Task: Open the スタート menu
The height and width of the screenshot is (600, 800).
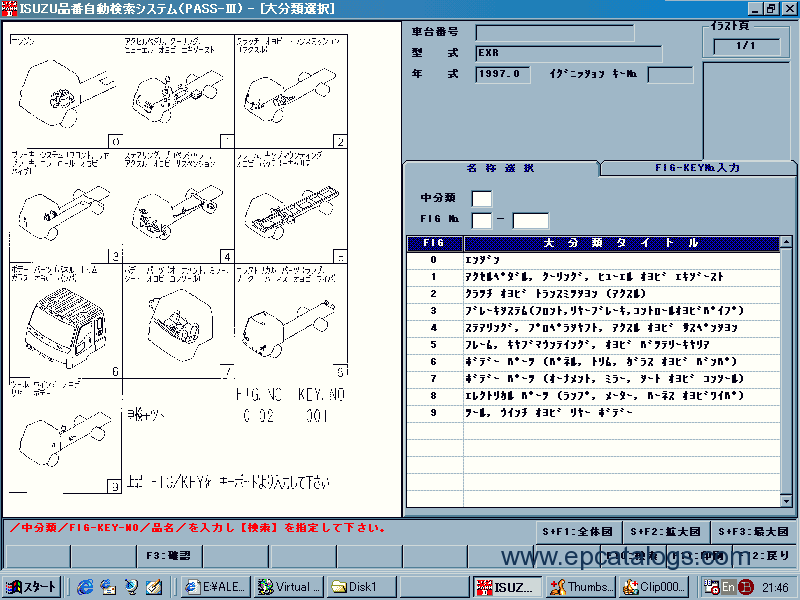Action: point(31,587)
